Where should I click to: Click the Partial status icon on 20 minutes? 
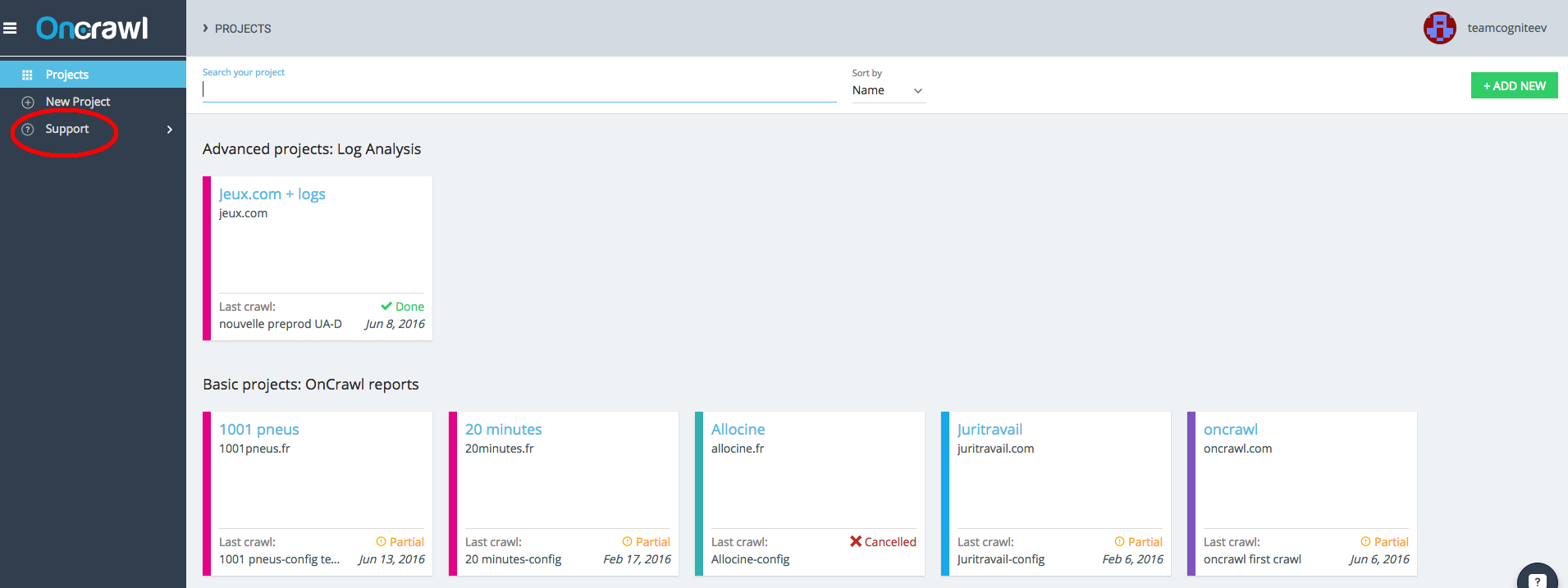[x=627, y=541]
